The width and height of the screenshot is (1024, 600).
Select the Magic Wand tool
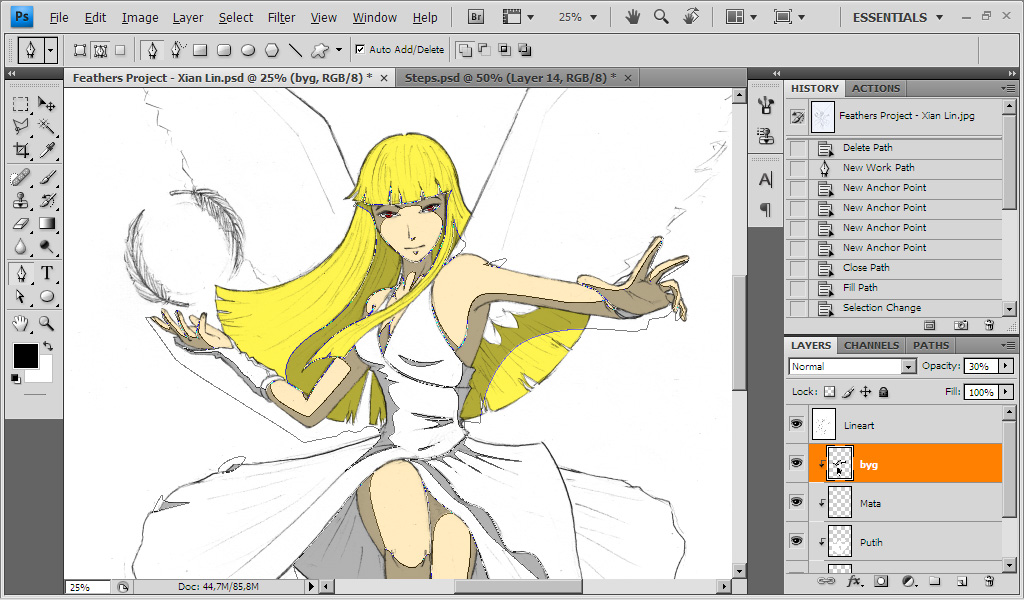(46, 126)
